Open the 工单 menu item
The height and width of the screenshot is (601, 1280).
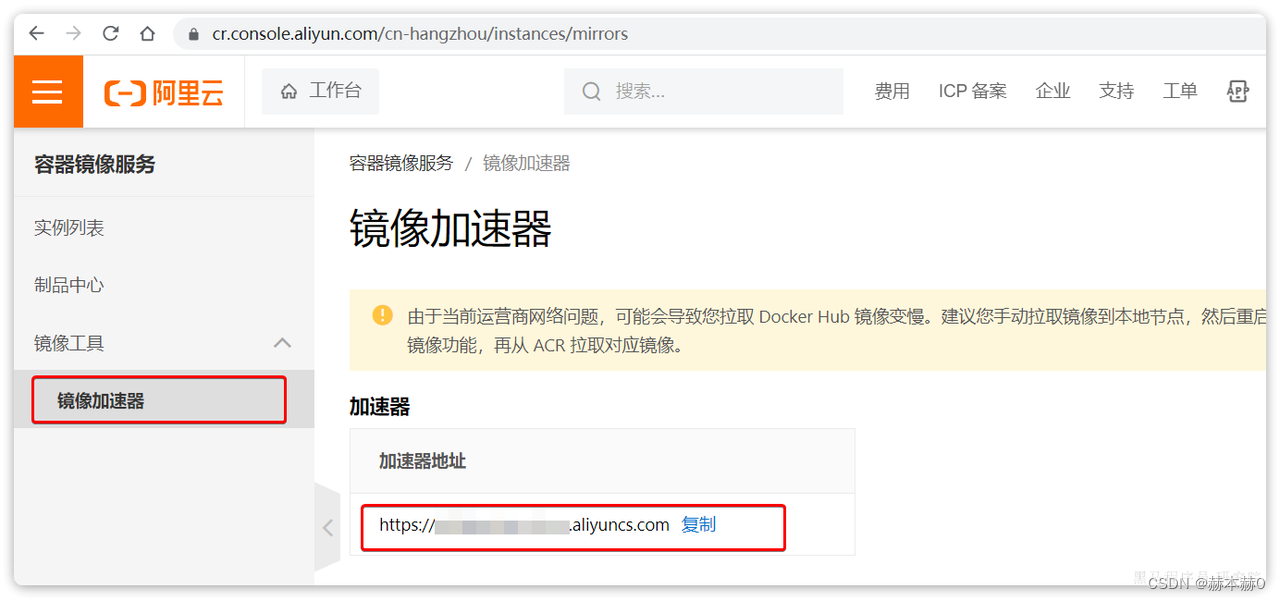tap(1180, 91)
